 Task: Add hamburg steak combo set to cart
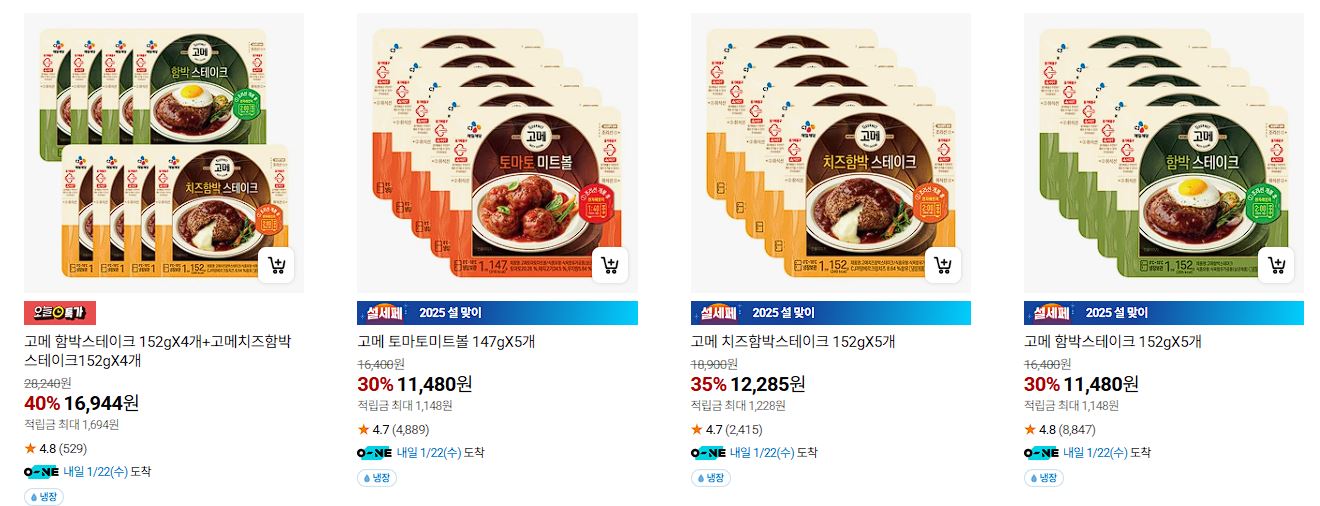pos(277,266)
